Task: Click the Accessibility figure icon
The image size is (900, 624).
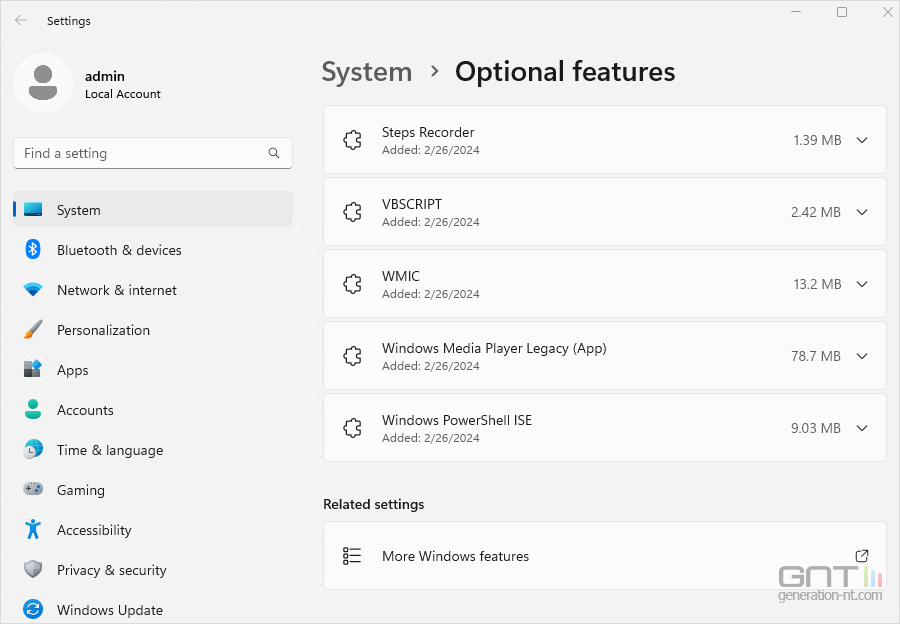Action: pos(33,530)
